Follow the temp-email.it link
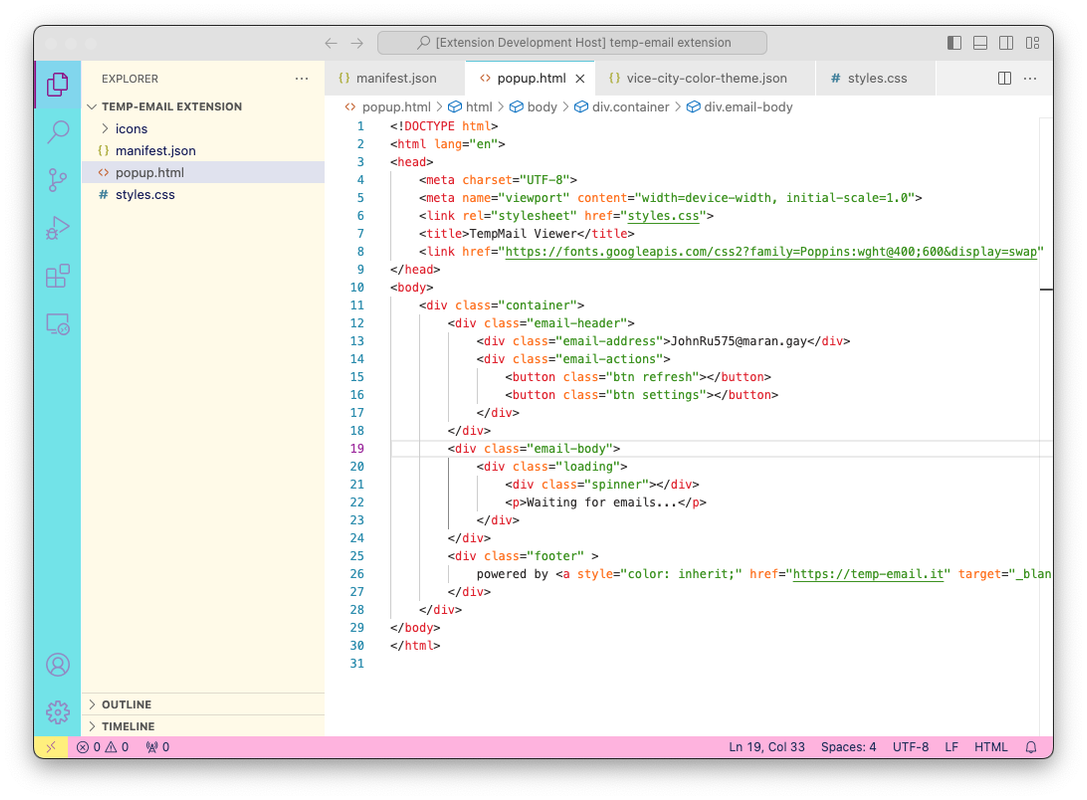 pyautogui.click(x=868, y=574)
